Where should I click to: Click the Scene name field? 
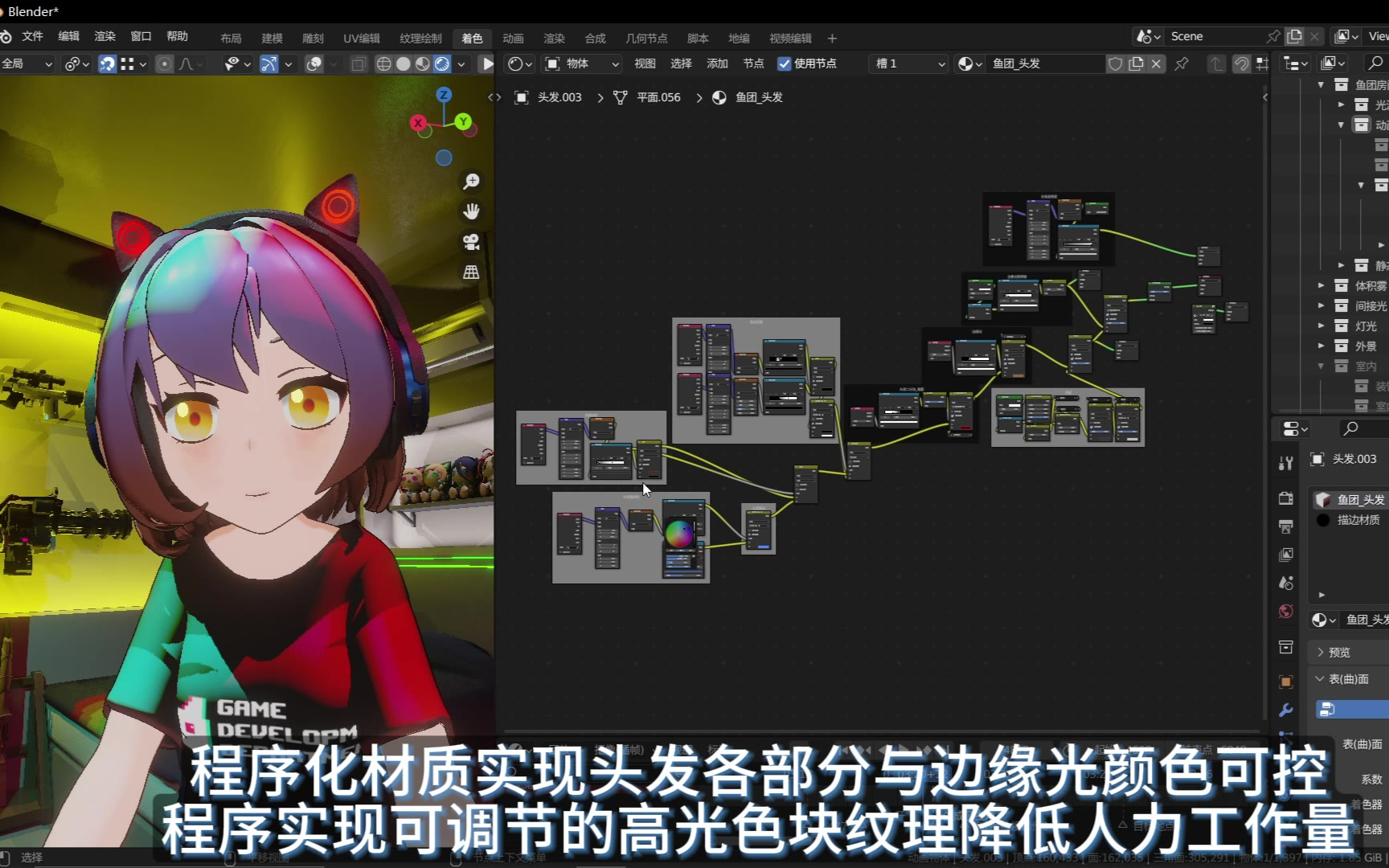tap(1214, 36)
